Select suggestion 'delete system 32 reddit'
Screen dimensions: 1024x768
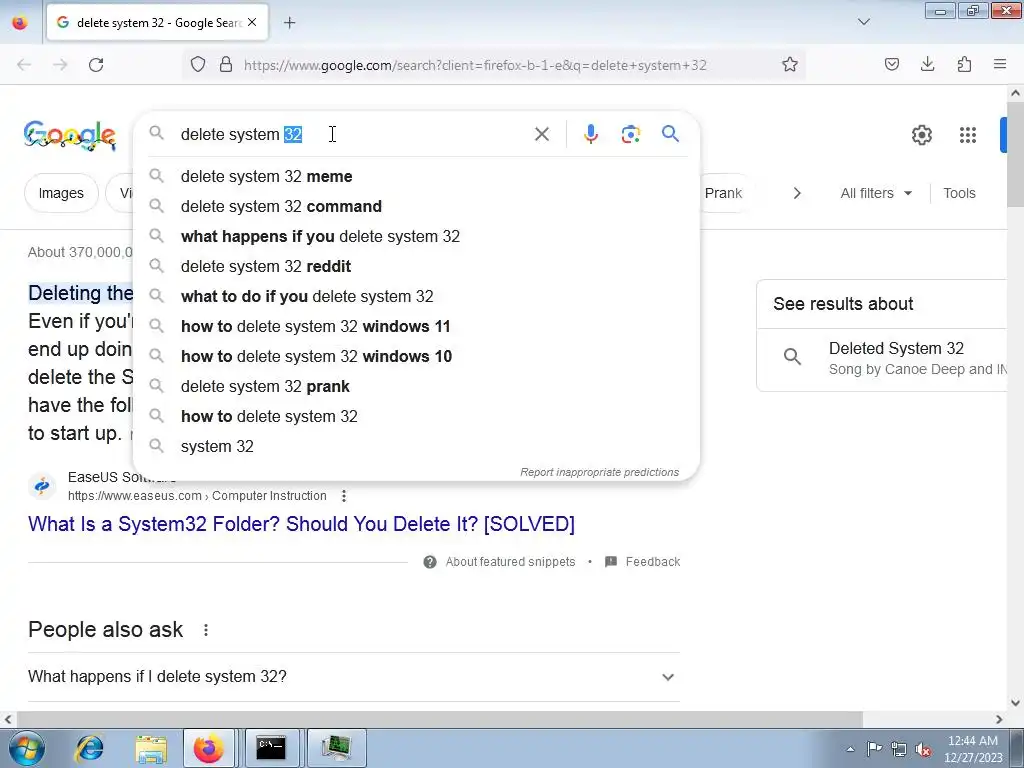[417, 266]
